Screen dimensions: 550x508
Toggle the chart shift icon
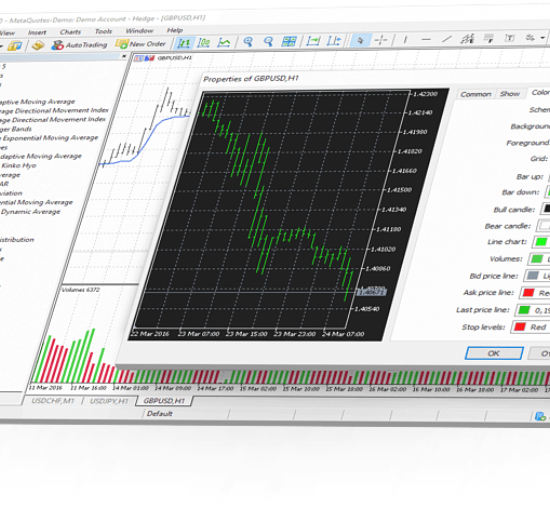pyautogui.click(x=334, y=41)
